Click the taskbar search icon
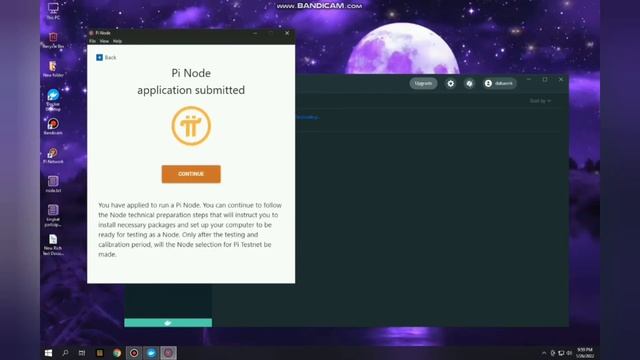 coord(65,353)
